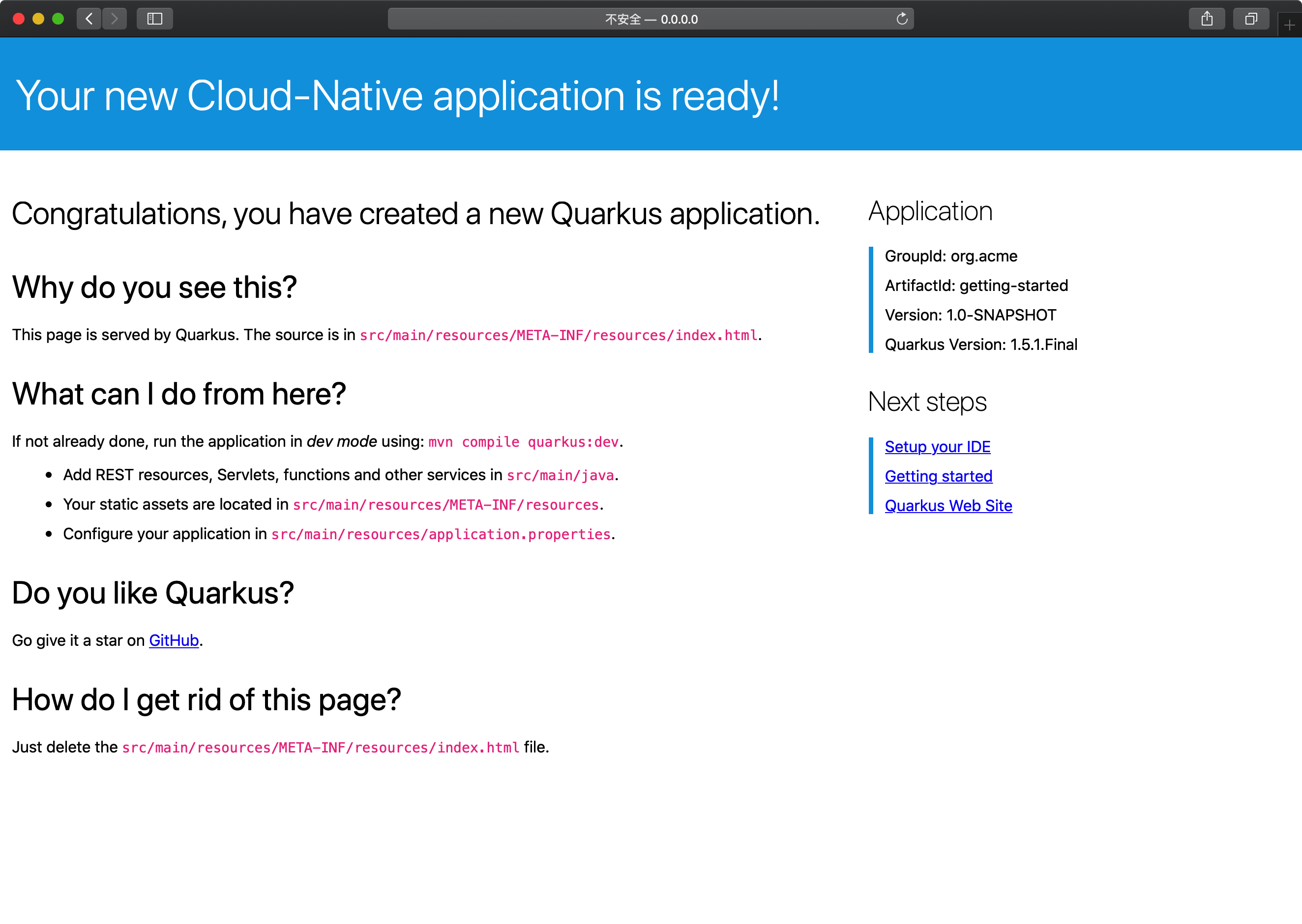Image resolution: width=1302 pixels, height=924 pixels.
Task: Click the yellow minimize window button
Action: [38, 19]
